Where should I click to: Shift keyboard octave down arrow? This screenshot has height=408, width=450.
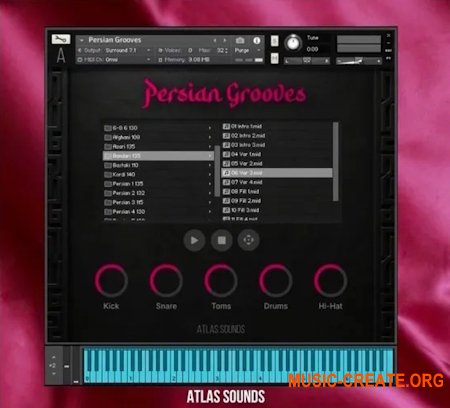coord(54,374)
